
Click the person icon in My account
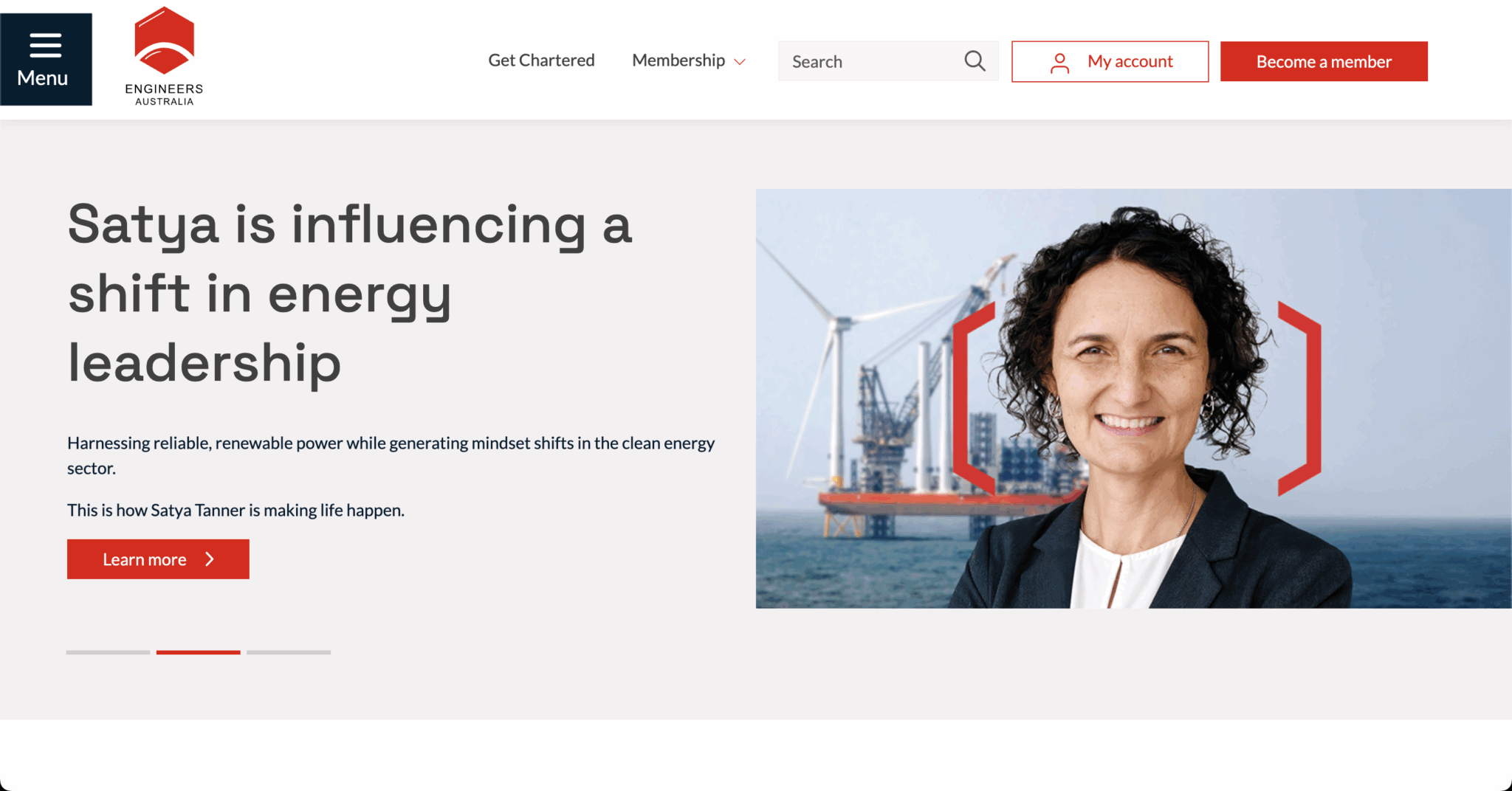click(x=1059, y=63)
